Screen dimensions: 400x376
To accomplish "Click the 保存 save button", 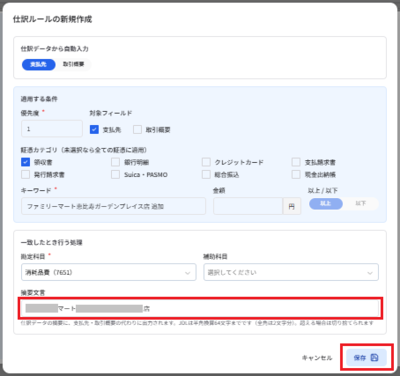I will pos(366,357).
